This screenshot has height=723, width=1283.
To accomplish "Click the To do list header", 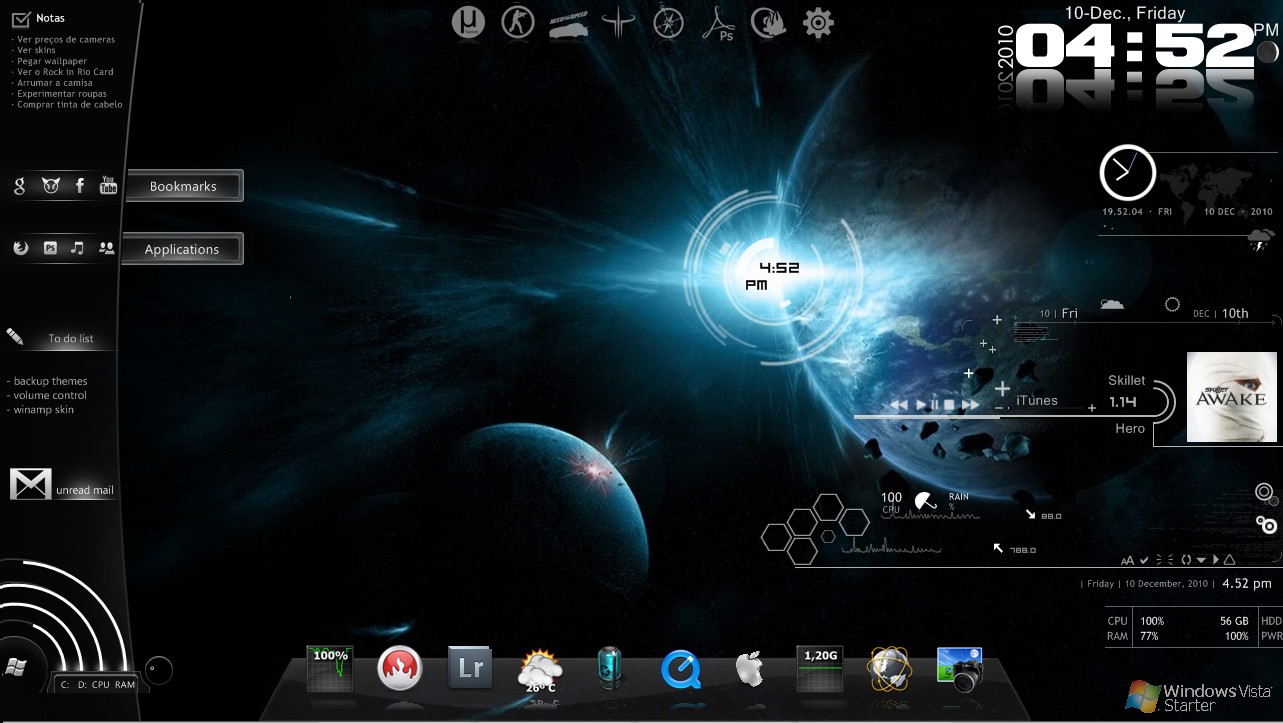I will click(x=70, y=338).
